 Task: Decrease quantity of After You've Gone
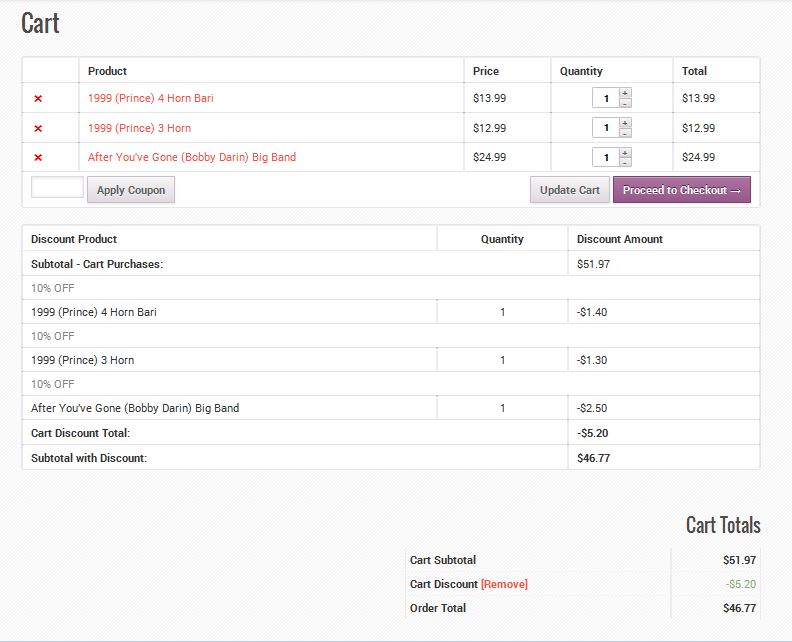(x=625, y=162)
